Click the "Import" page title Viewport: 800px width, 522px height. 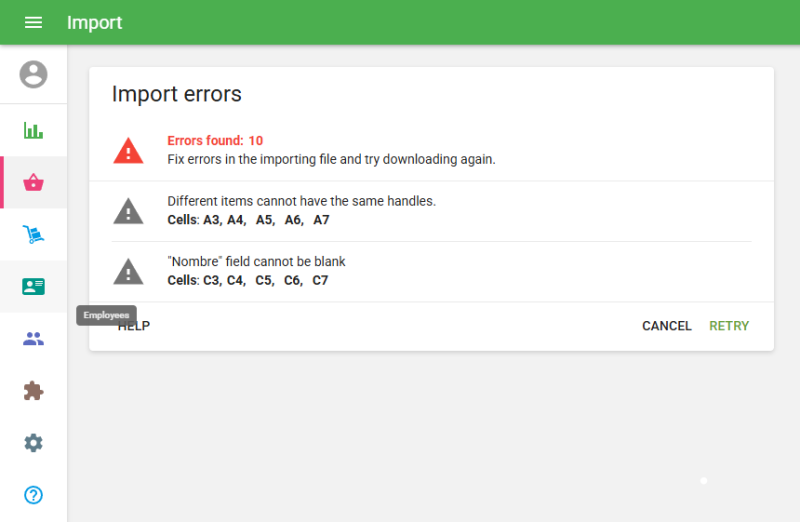(x=94, y=22)
